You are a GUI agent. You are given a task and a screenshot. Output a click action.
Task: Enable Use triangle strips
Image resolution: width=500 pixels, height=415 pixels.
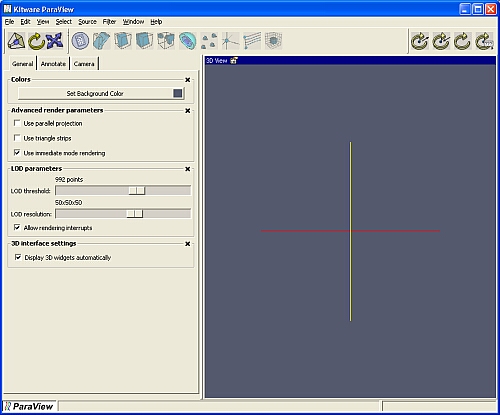[17, 138]
